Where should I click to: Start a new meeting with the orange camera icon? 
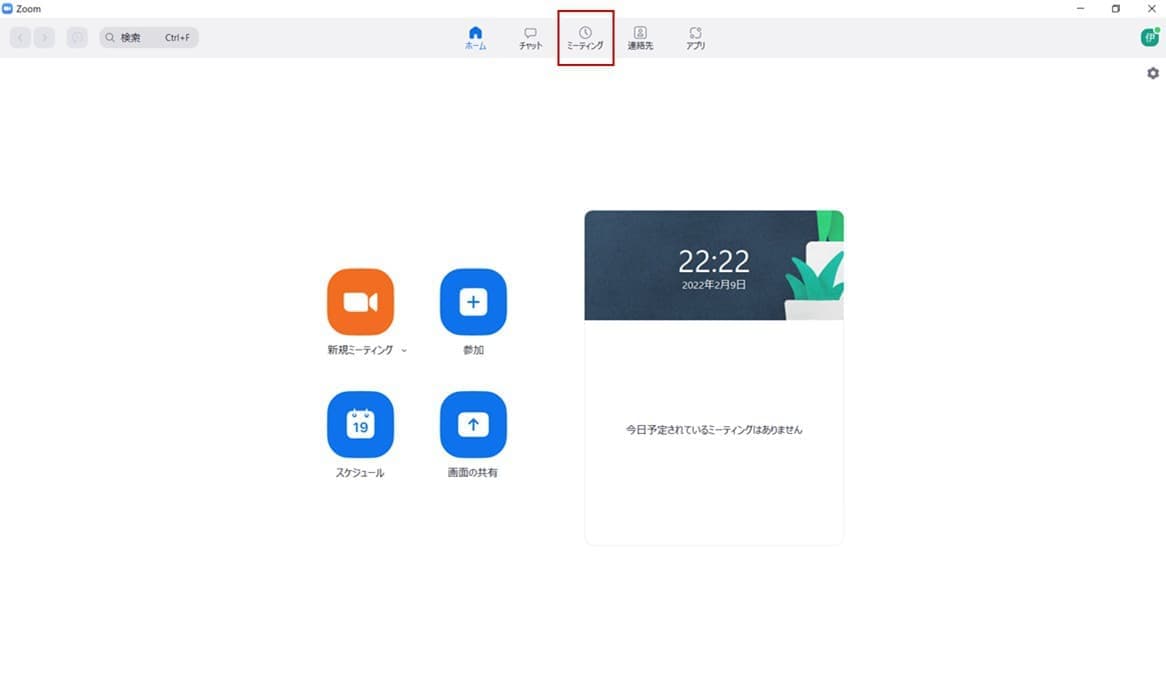click(360, 302)
